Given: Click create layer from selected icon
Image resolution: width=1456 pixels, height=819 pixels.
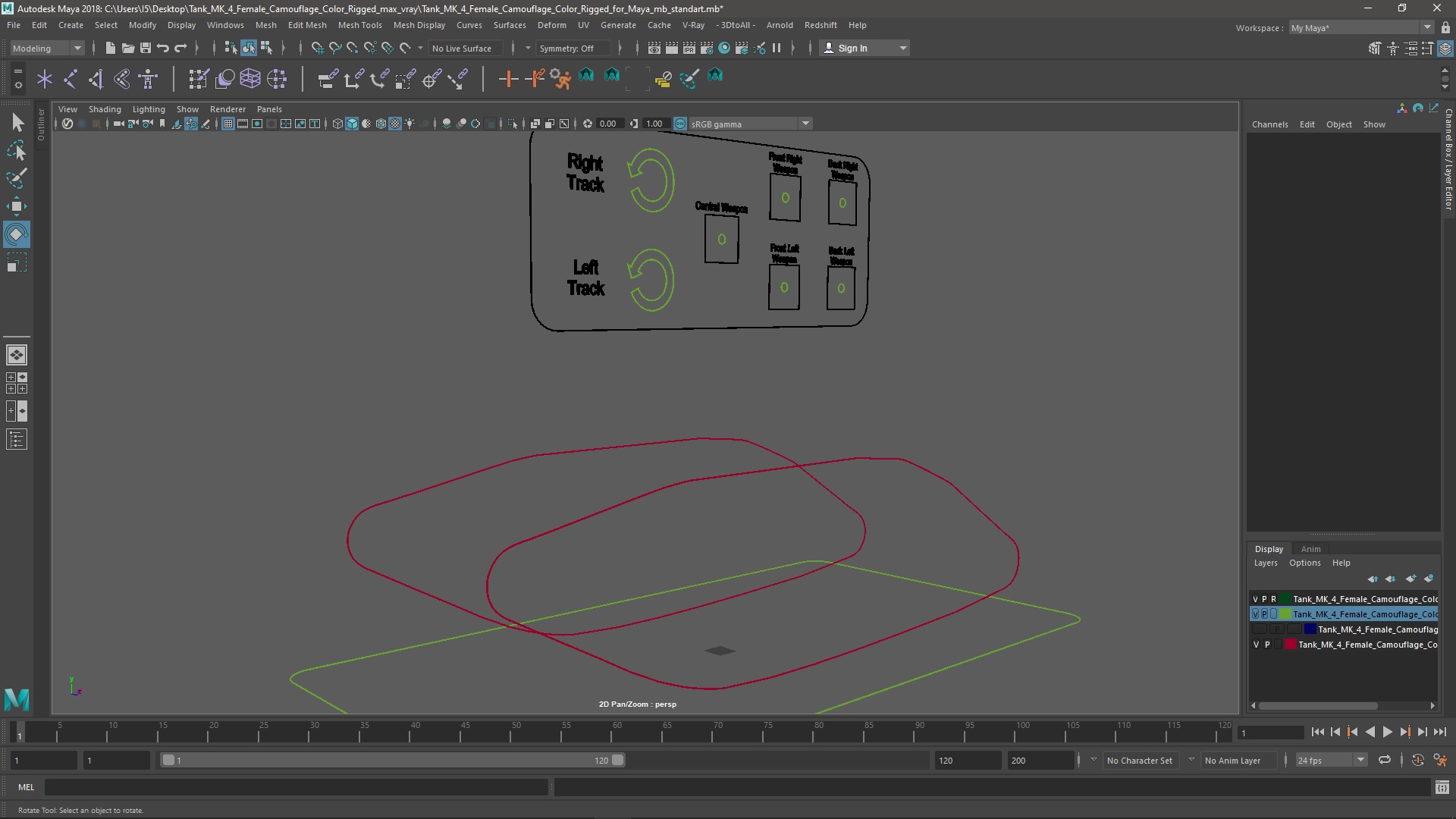Looking at the screenshot, I should coord(1429,579).
